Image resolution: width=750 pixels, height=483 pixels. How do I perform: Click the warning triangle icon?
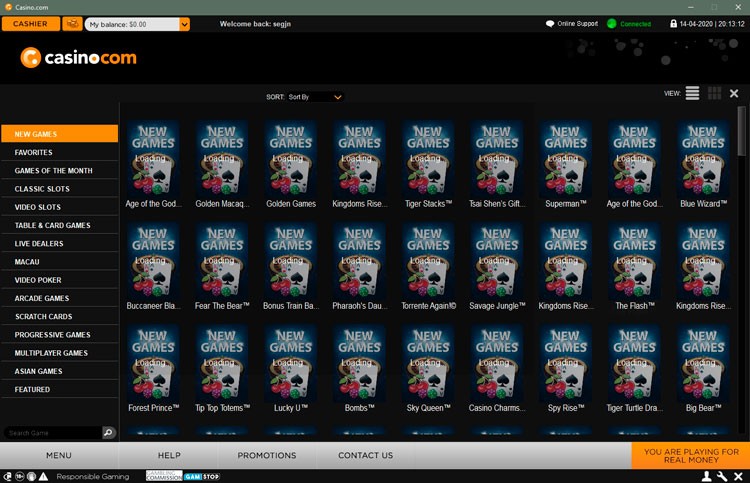[x=44, y=476]
